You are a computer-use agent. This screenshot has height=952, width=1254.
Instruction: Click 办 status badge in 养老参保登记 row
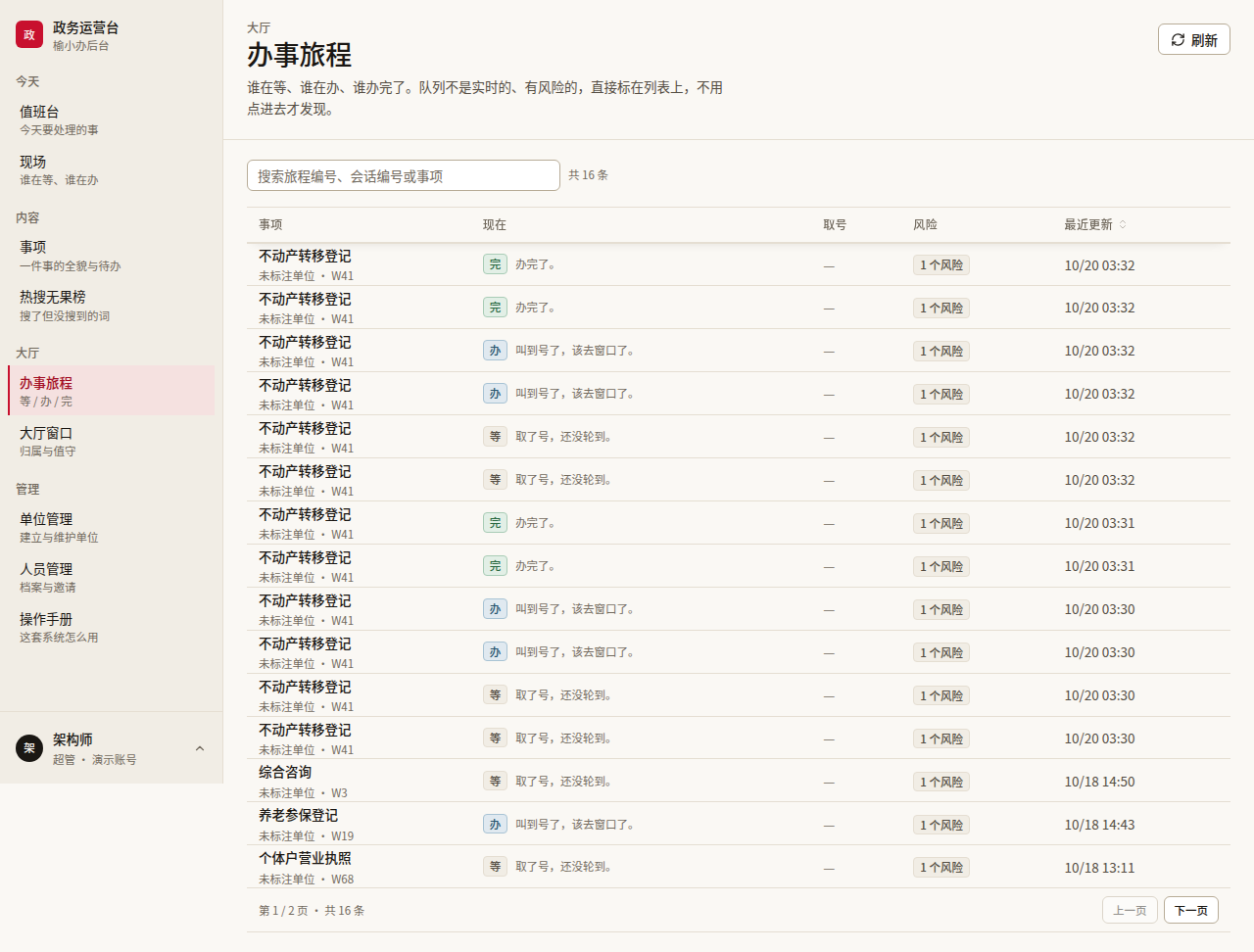coord(495,825)
